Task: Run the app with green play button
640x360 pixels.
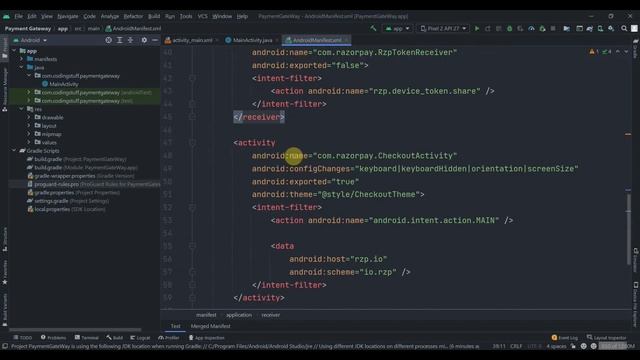Action: (x=477, y=29)
